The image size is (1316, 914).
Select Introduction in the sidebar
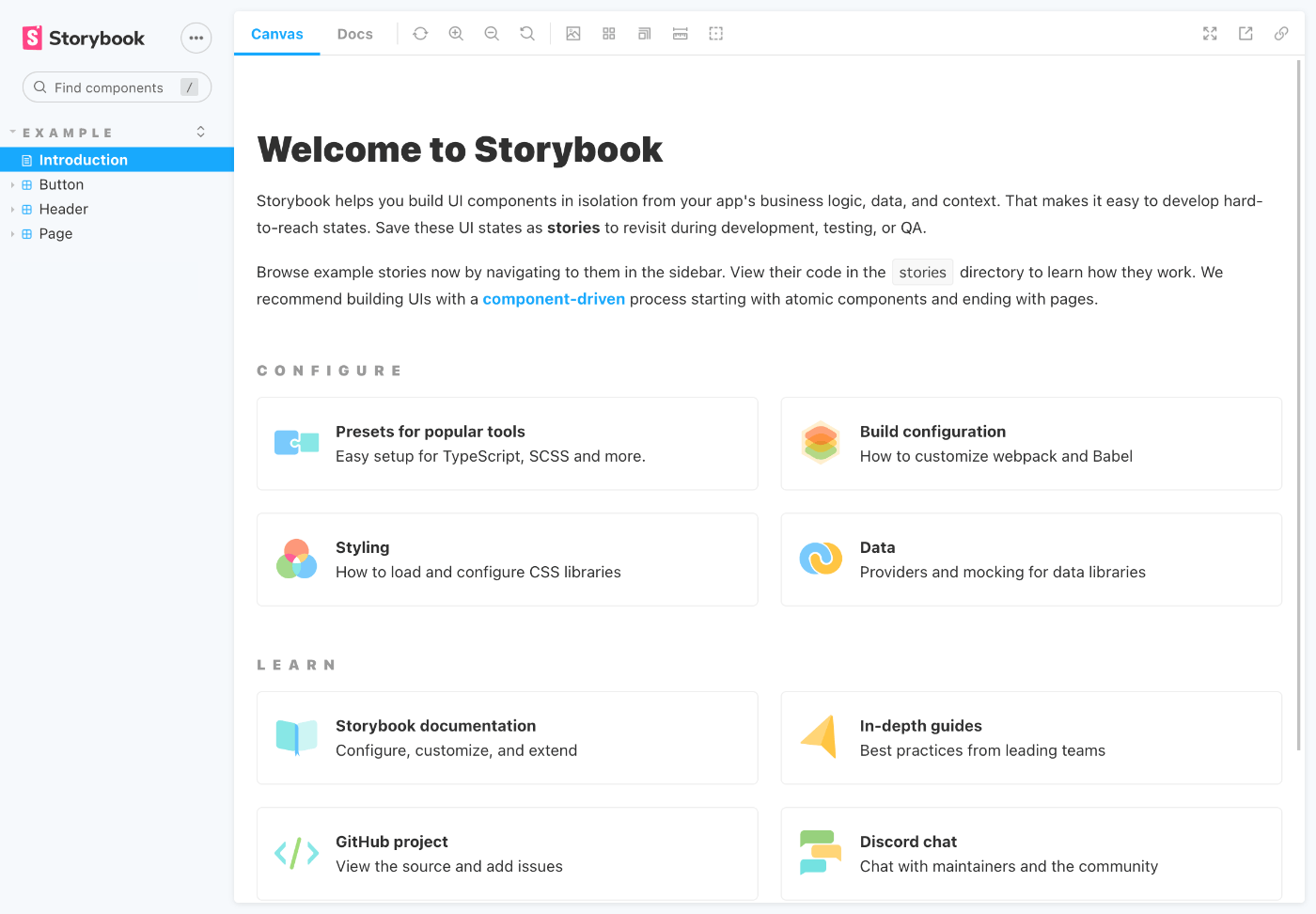(x=117, y=160)
